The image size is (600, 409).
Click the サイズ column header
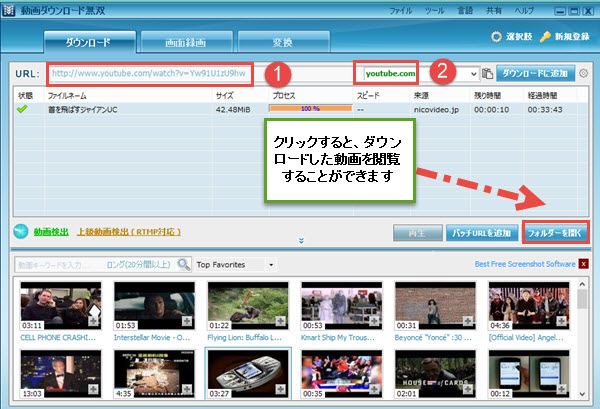(x=240, y=96)
